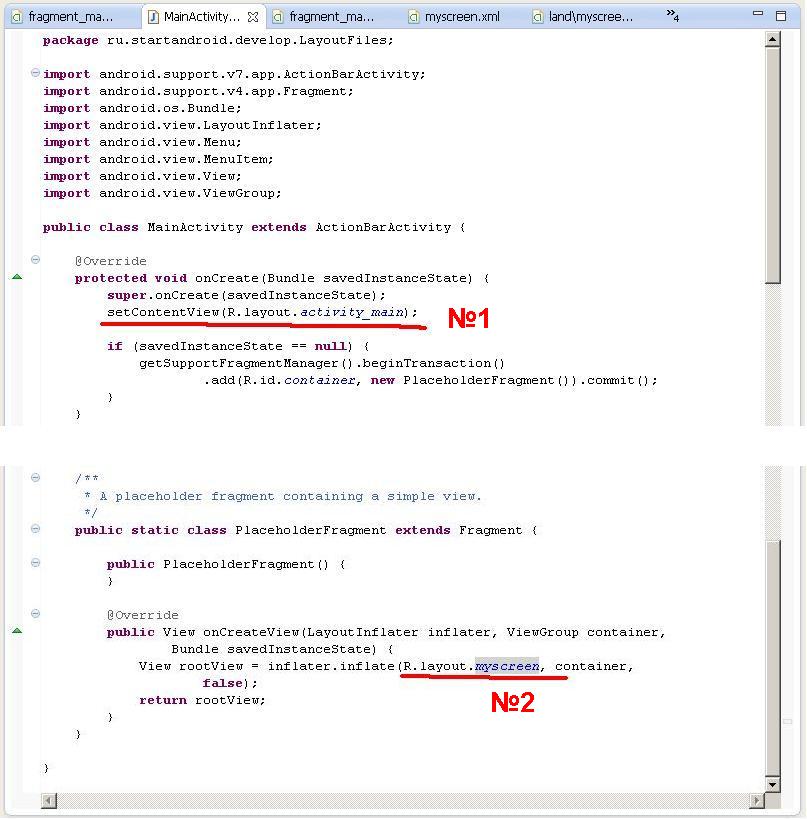Show the hidden editors list (»4)
807x819 pixels.
(673, 16)
